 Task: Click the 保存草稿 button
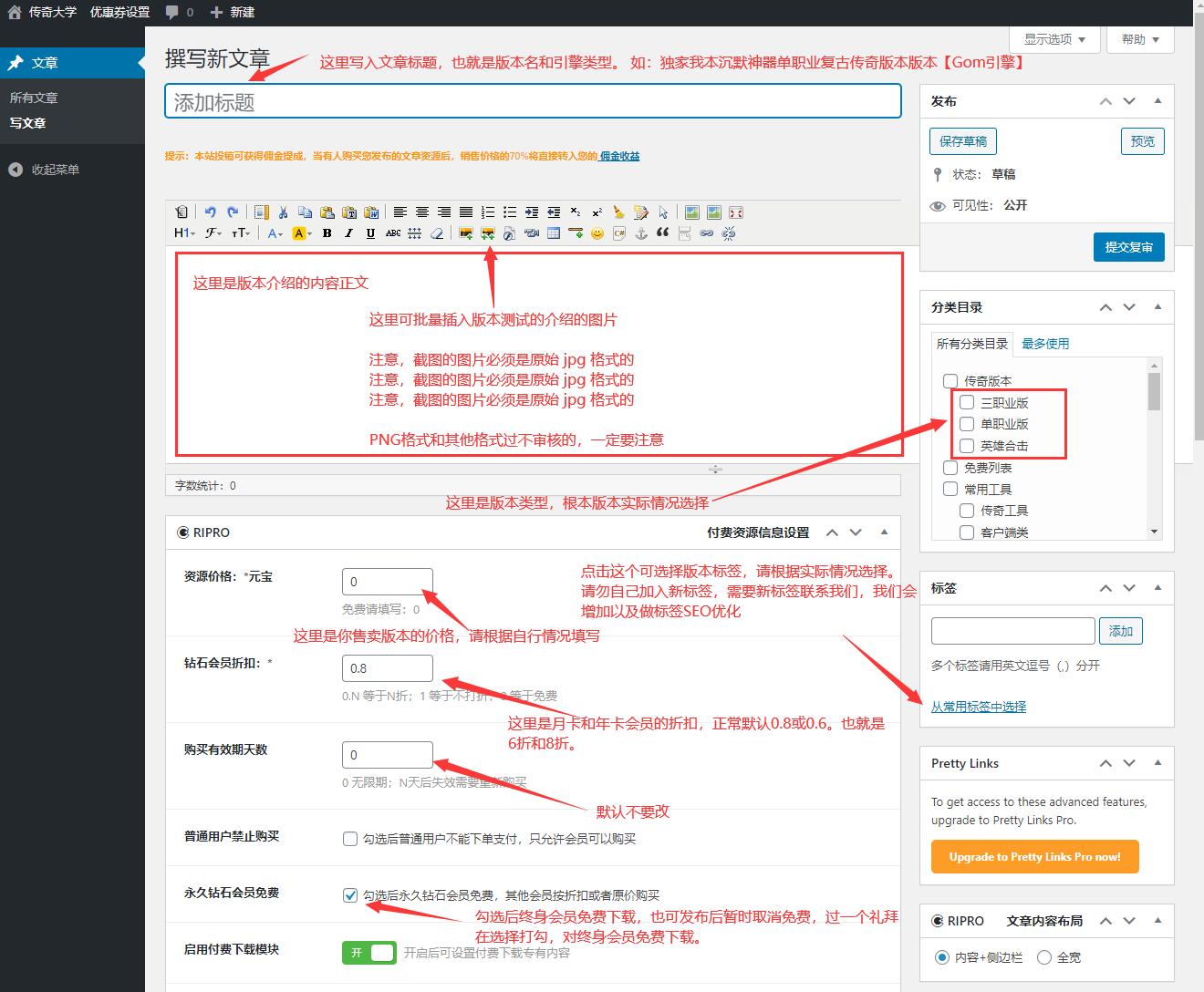click(963, 141)
